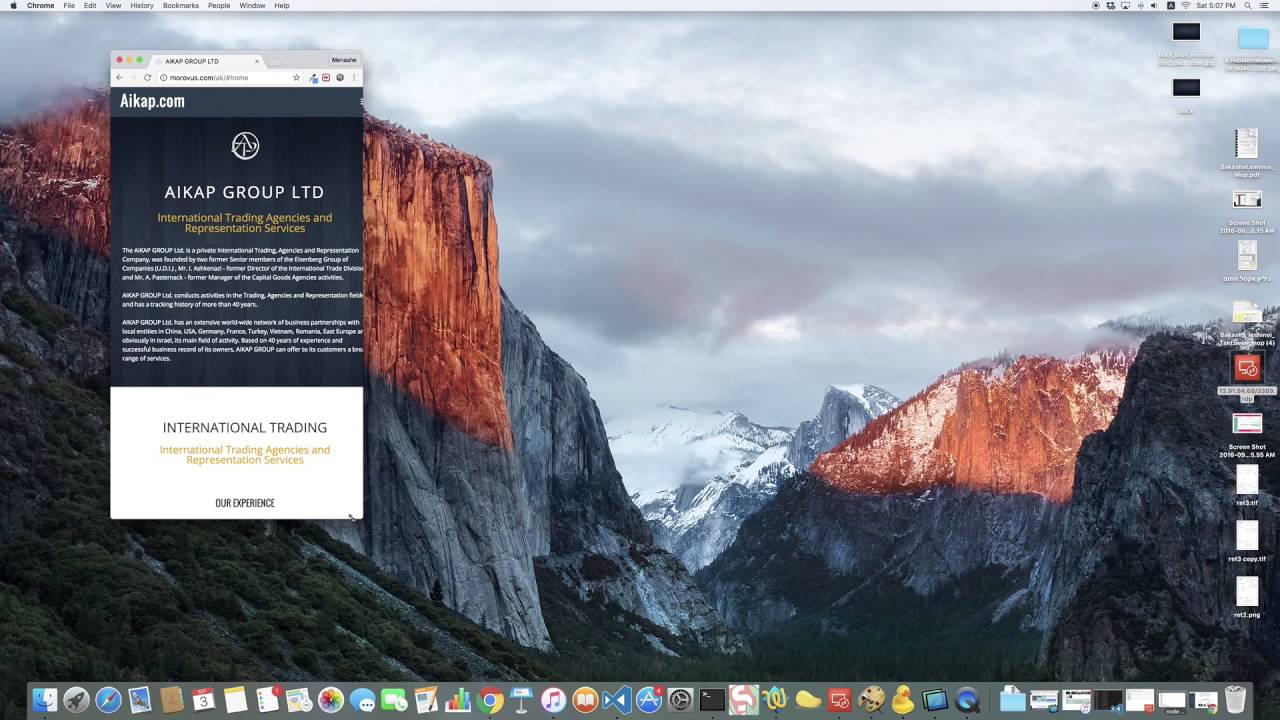Image resolution: width=1280 pixels, height=720 pixels.
Task: Open Keynote from the Dock
Action: 521,700
